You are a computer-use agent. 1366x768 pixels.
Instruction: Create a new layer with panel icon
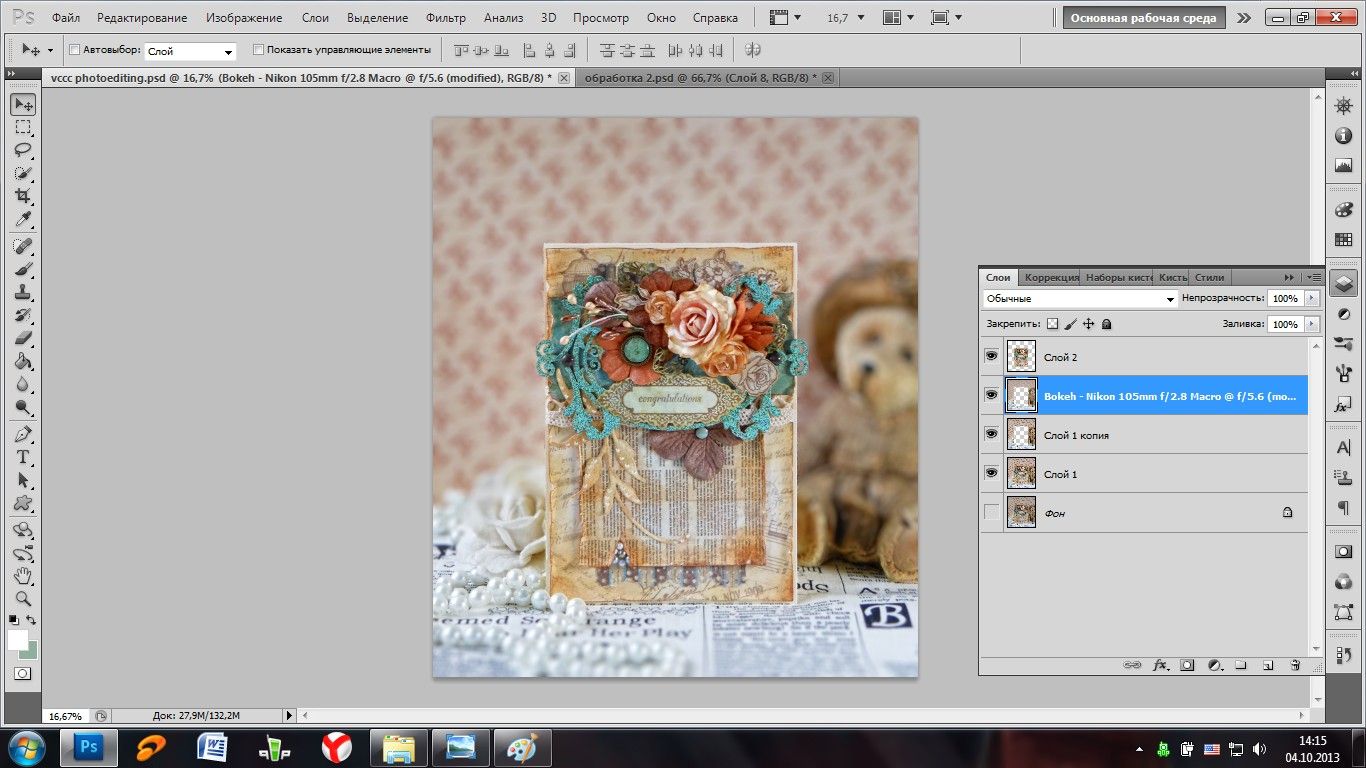tap(1267, 664)
